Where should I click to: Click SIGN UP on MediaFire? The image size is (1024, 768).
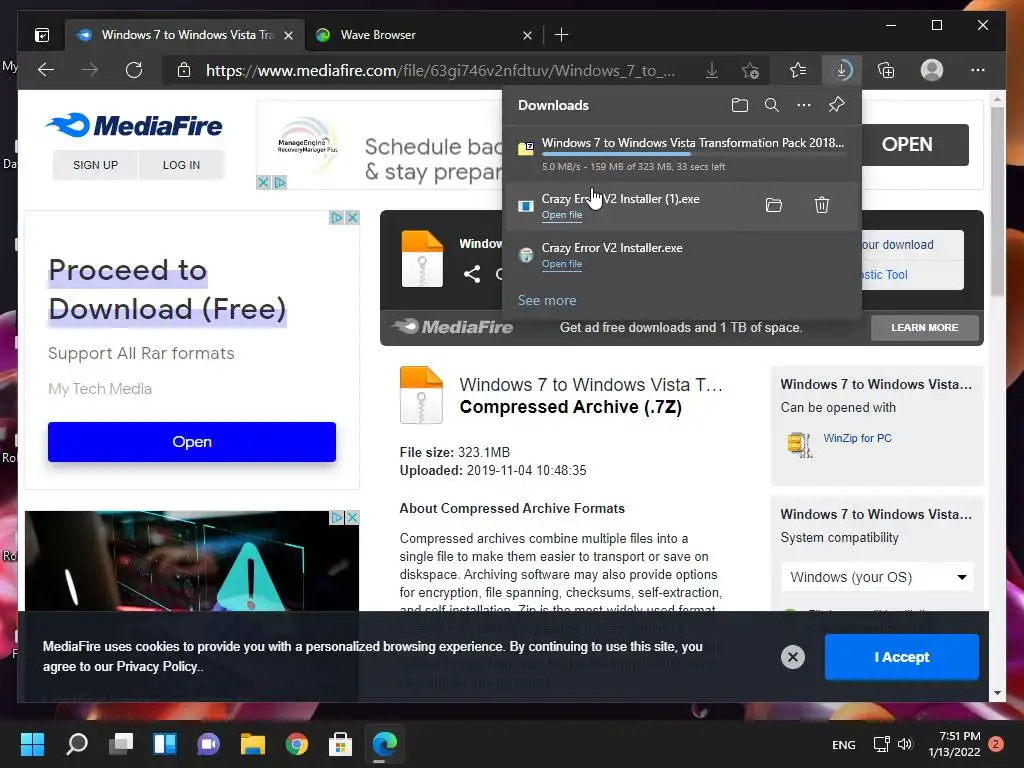click(x=95, y=165)
